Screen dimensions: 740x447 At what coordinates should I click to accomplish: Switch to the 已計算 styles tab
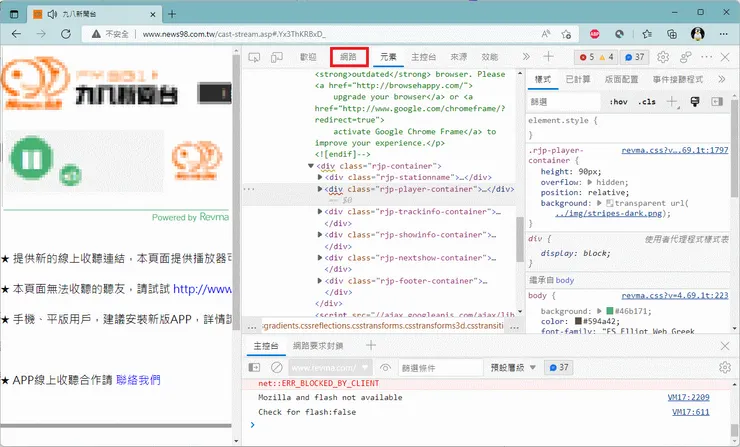(577, 79)
